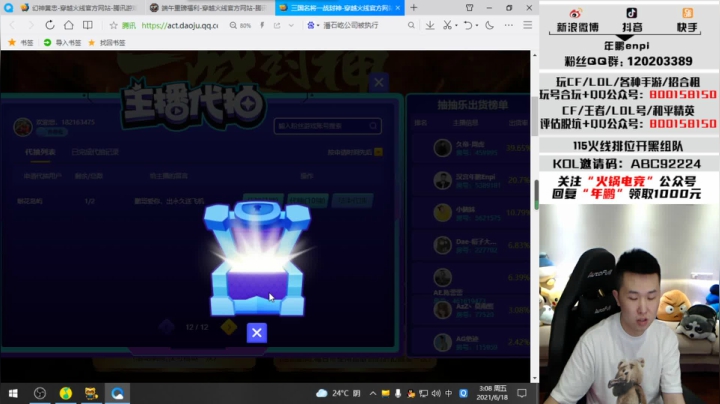
Task: Click the undo closed-tab icon
Action: click(468, 25)
